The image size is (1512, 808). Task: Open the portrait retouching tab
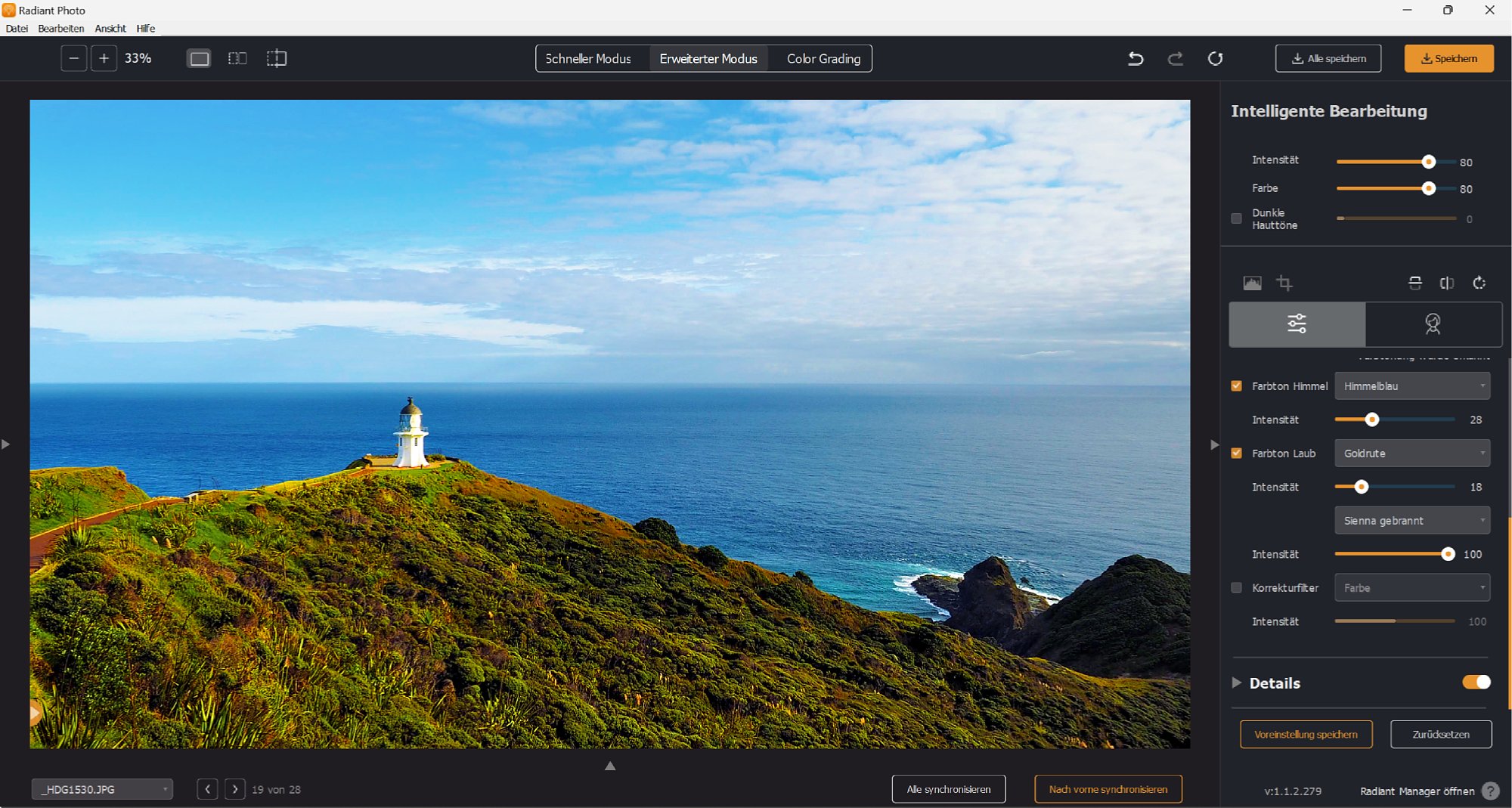[1433, 324]
